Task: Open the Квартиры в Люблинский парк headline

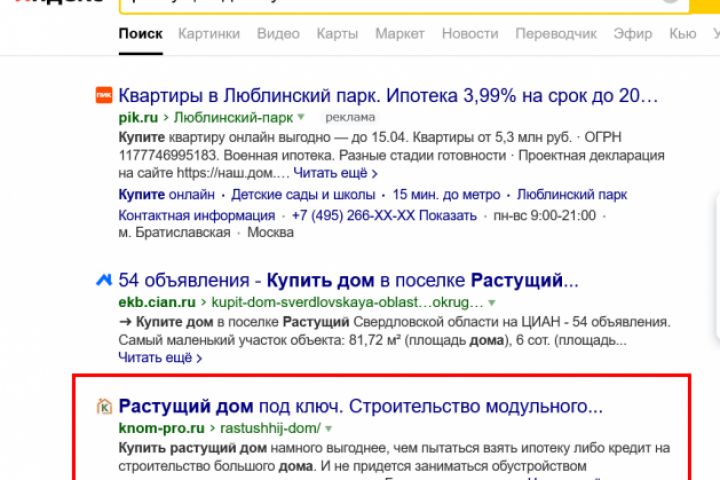Action: point(388,96)
